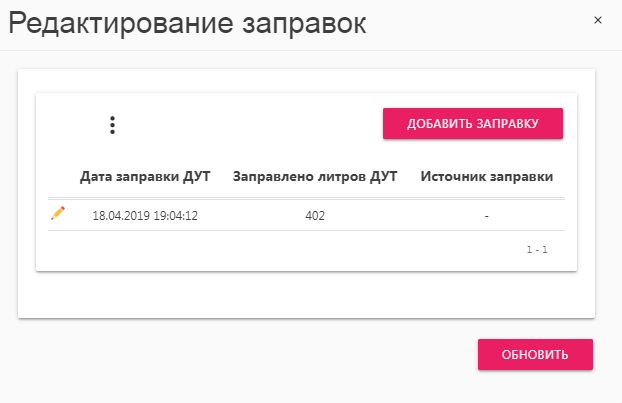Click blank card area beneath the refuel table
The height and width of the screenshot is (403, 622).
pyautogui.click(x=306, y=294)
